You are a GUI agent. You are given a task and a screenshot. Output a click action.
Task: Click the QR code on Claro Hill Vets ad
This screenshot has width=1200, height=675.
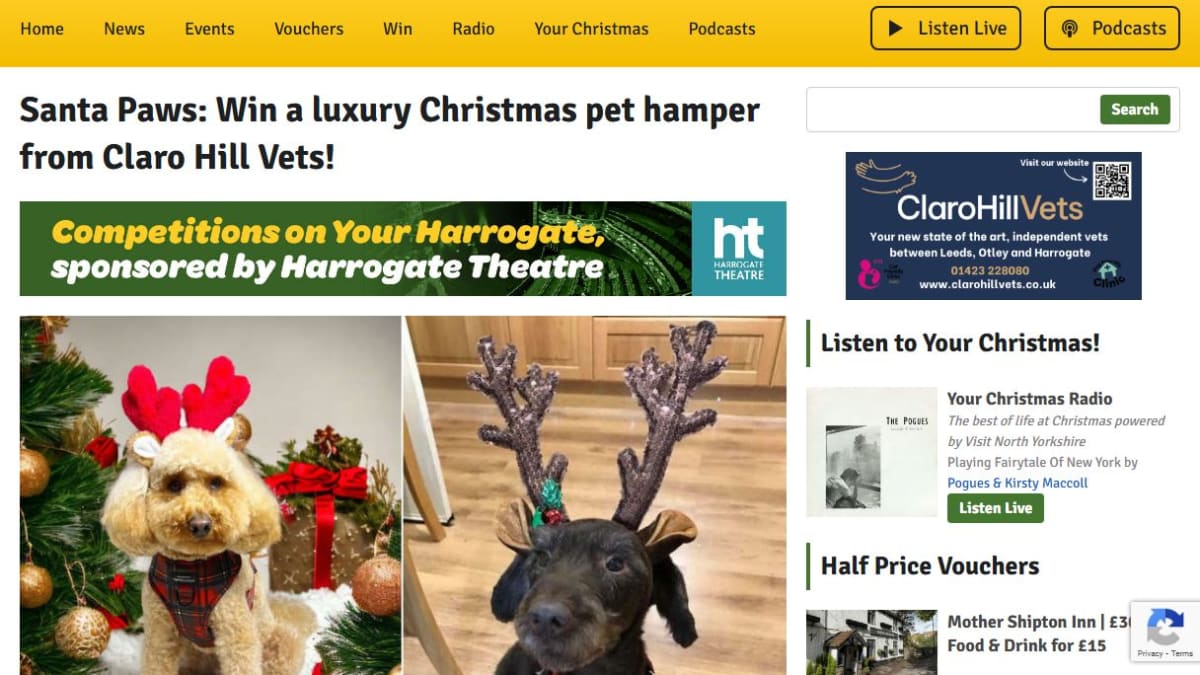1112,181
